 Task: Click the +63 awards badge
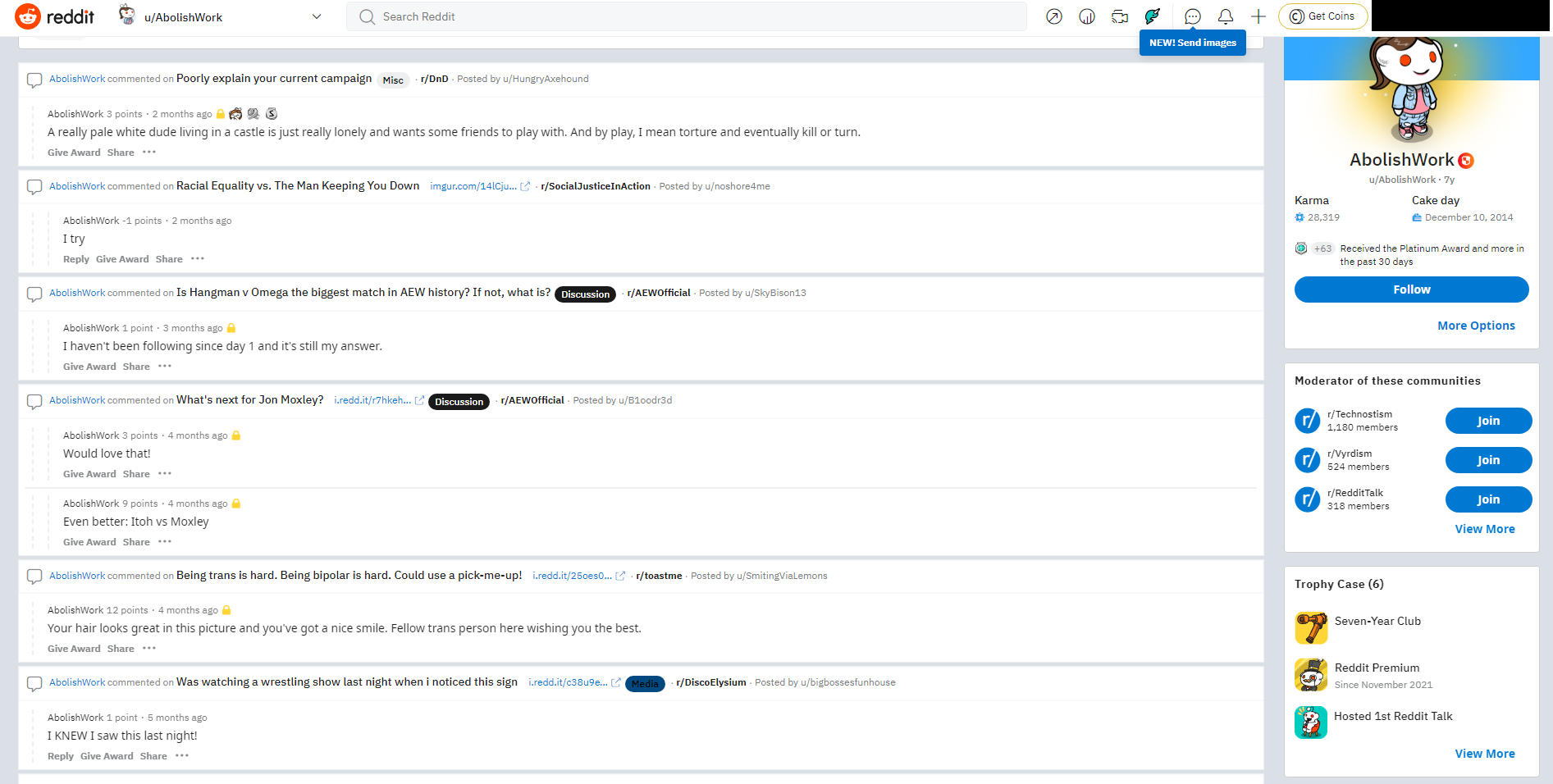click(1322, 248)
